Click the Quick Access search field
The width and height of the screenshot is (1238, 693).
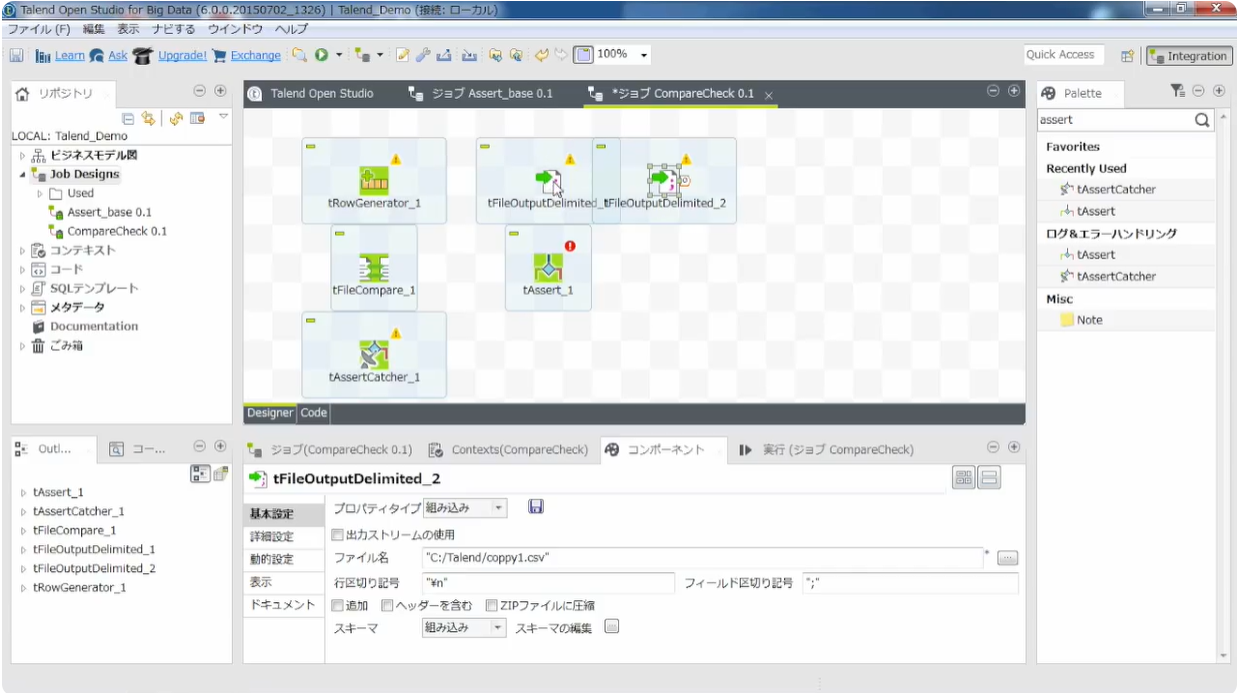click(x=1063, y=55)
